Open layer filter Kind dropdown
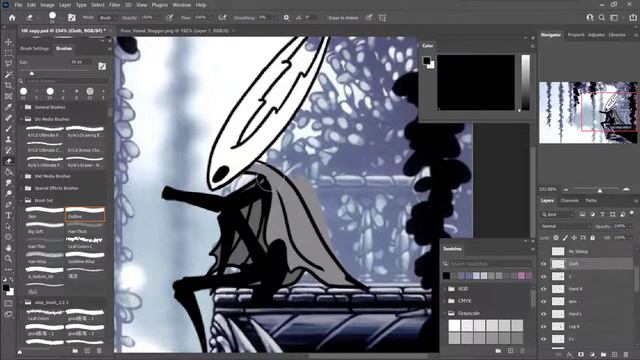640x360 pixels. point(558,214)
